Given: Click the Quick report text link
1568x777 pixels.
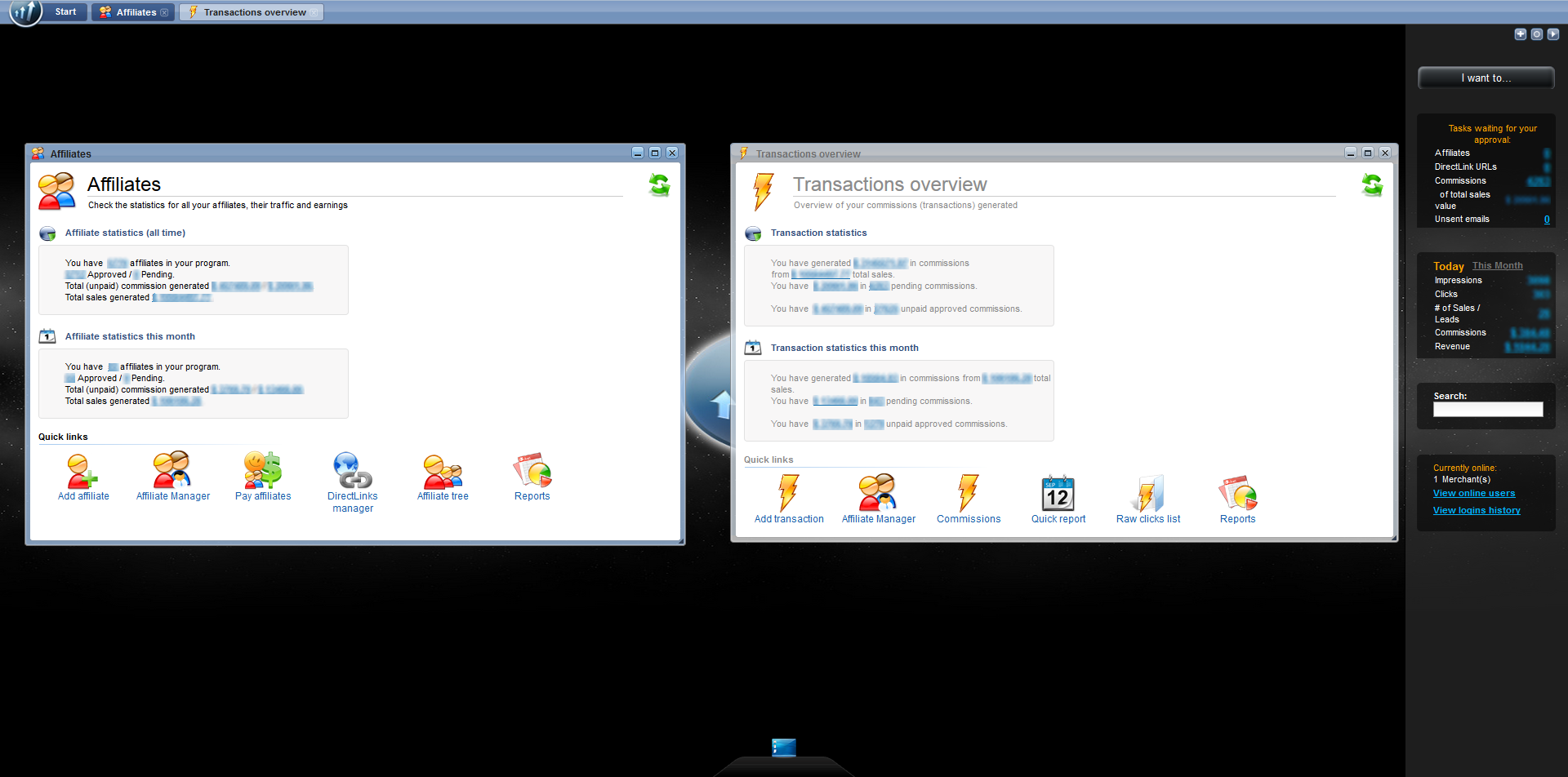Looking at the screenshot, I should click(1058, 519).
